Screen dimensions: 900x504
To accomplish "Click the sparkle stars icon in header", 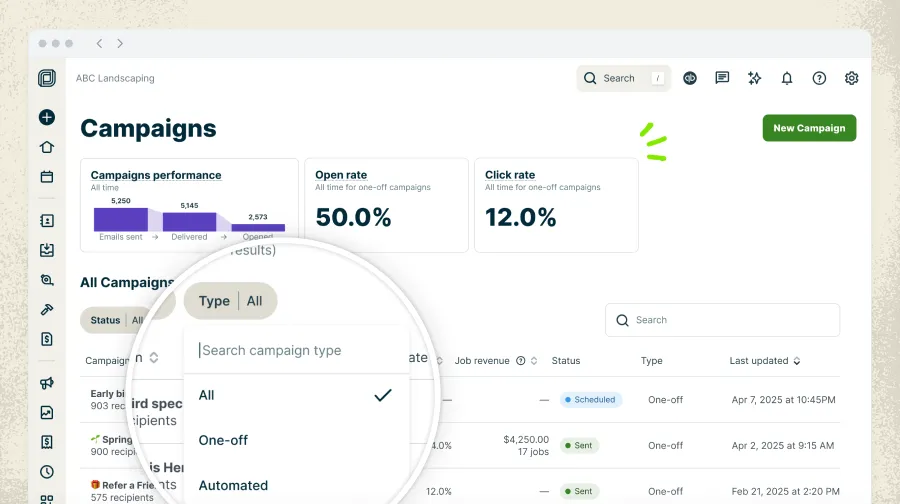I will click(754, 78).
